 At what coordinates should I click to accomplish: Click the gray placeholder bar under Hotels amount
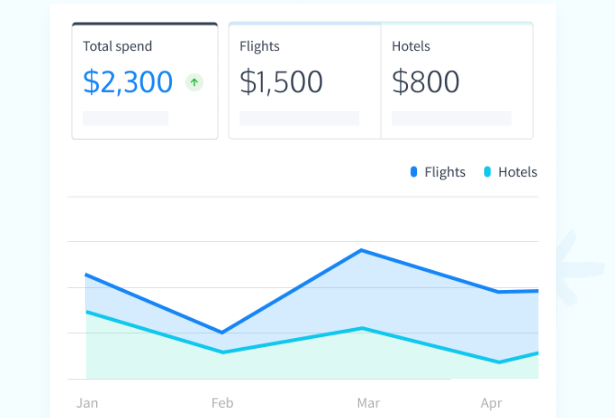tap(451, 118)
